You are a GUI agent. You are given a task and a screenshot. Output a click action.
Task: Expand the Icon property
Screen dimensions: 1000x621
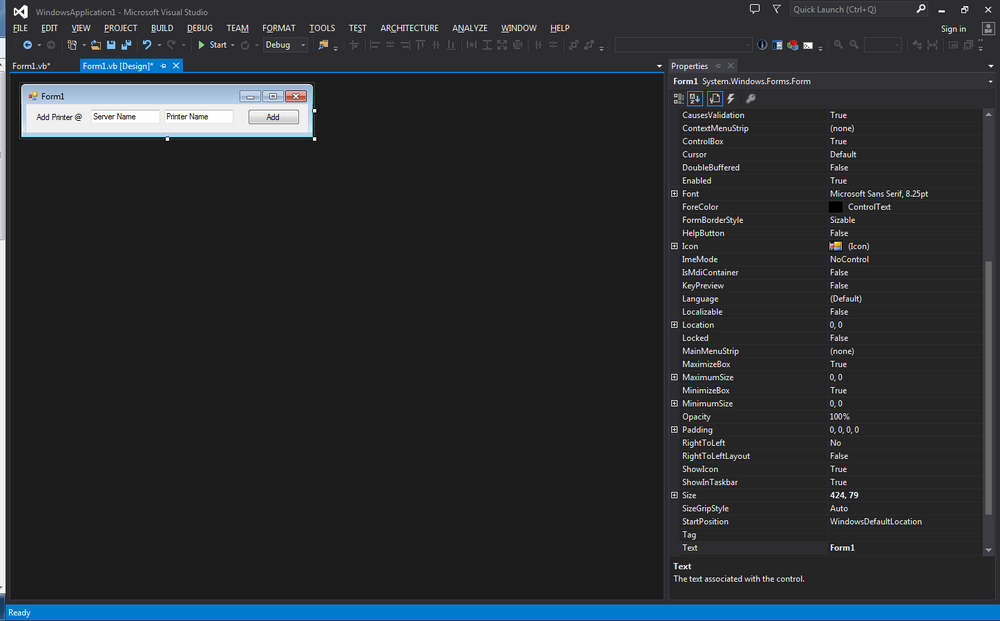674,246
